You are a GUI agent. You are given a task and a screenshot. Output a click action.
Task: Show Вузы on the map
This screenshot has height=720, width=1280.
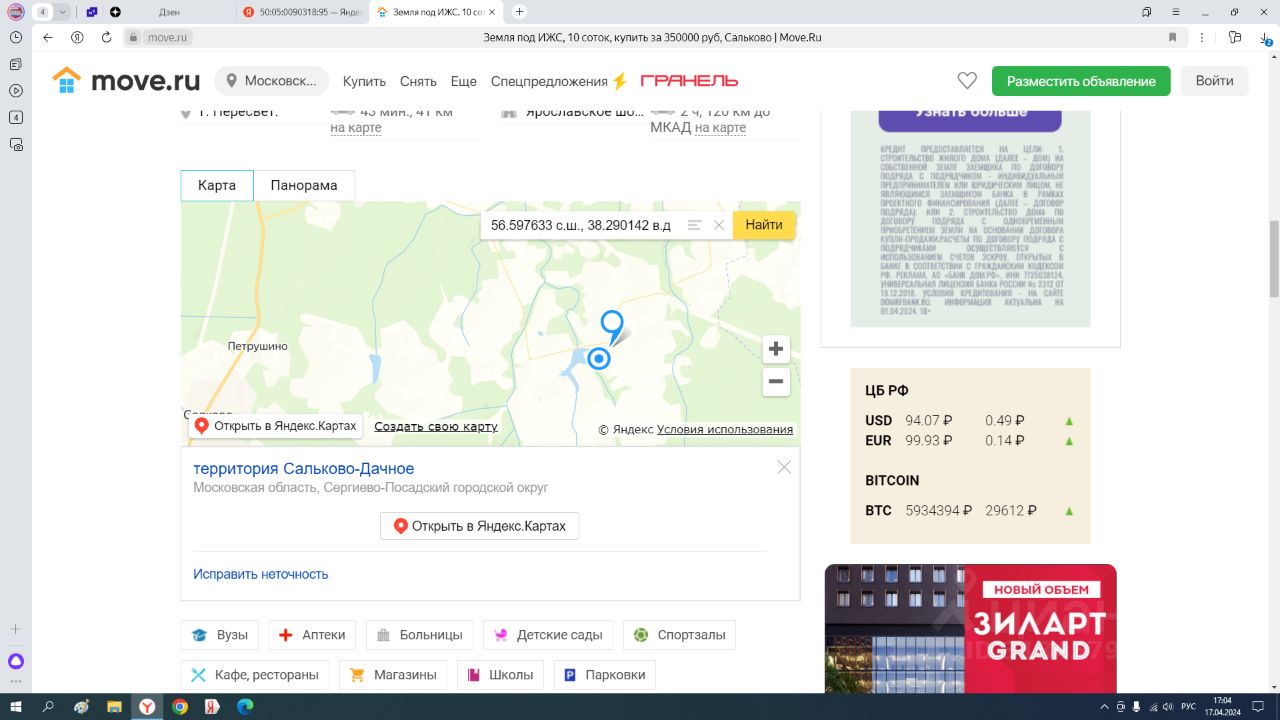click(x=220, y=635)
